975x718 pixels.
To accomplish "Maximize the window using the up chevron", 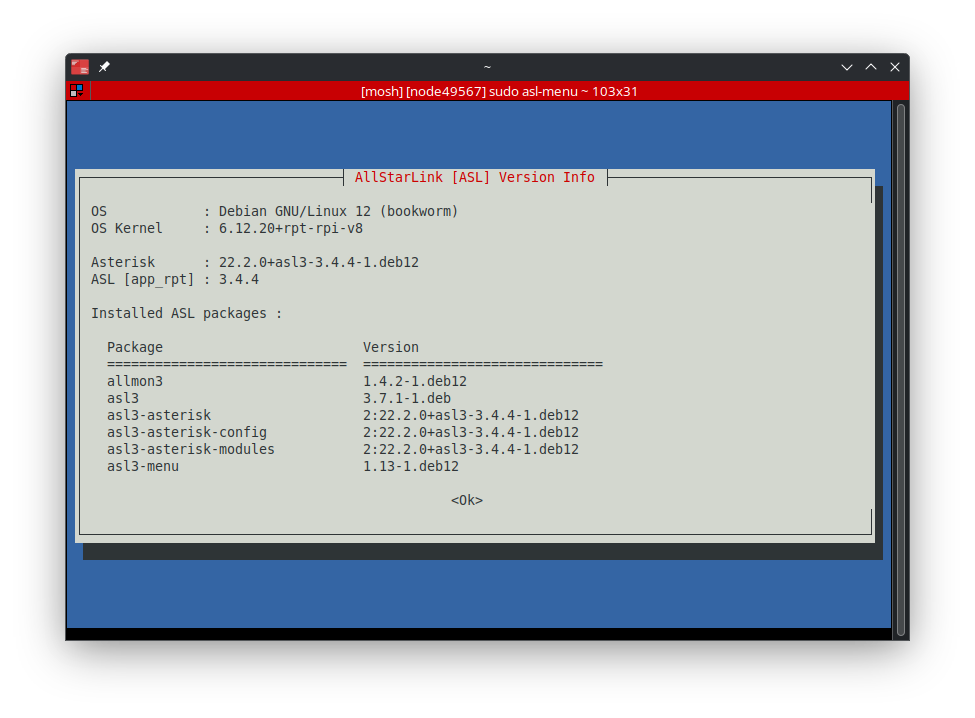I will tap(871, 67).
